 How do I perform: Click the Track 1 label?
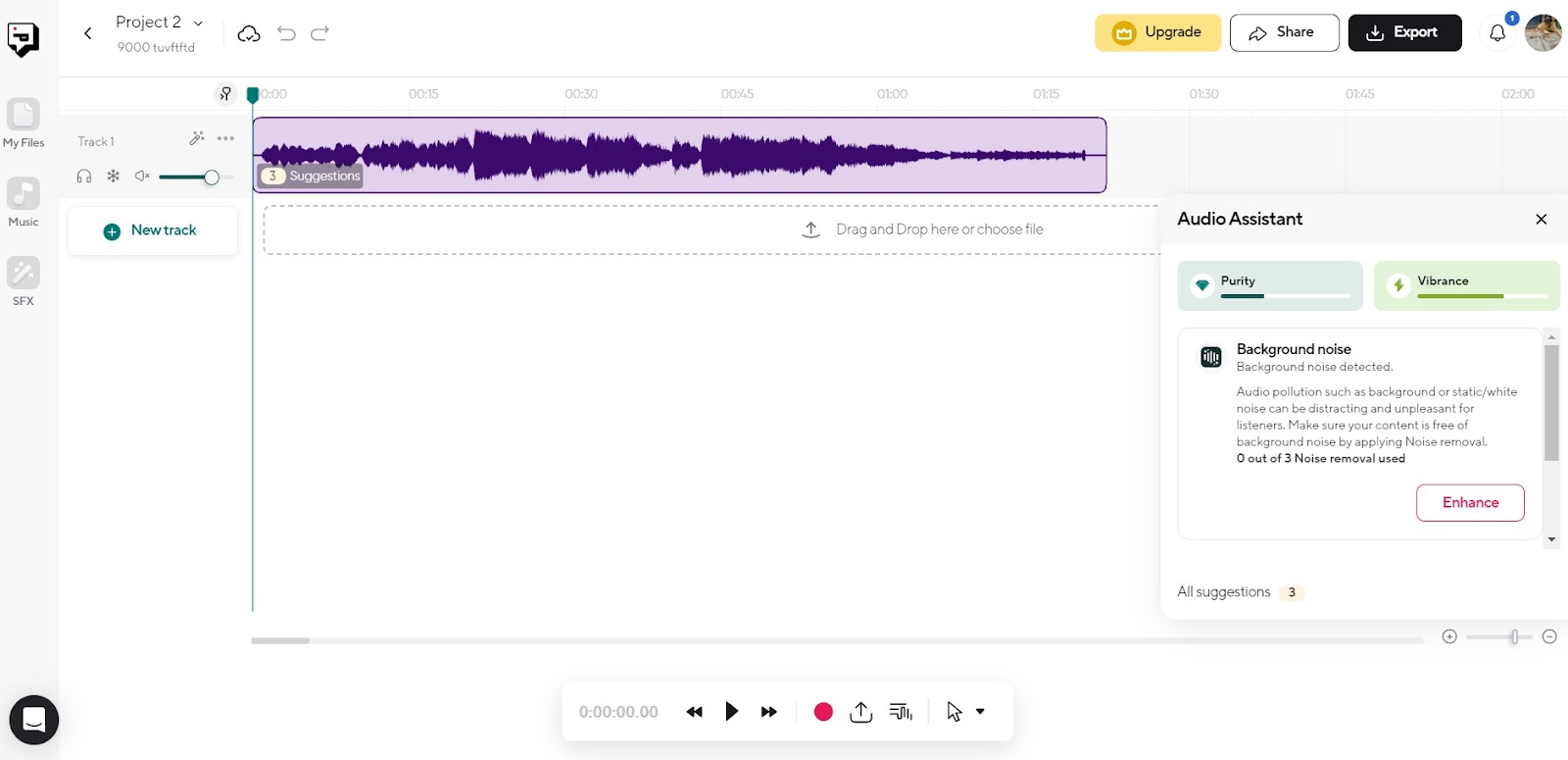click(x=96, y=141)
